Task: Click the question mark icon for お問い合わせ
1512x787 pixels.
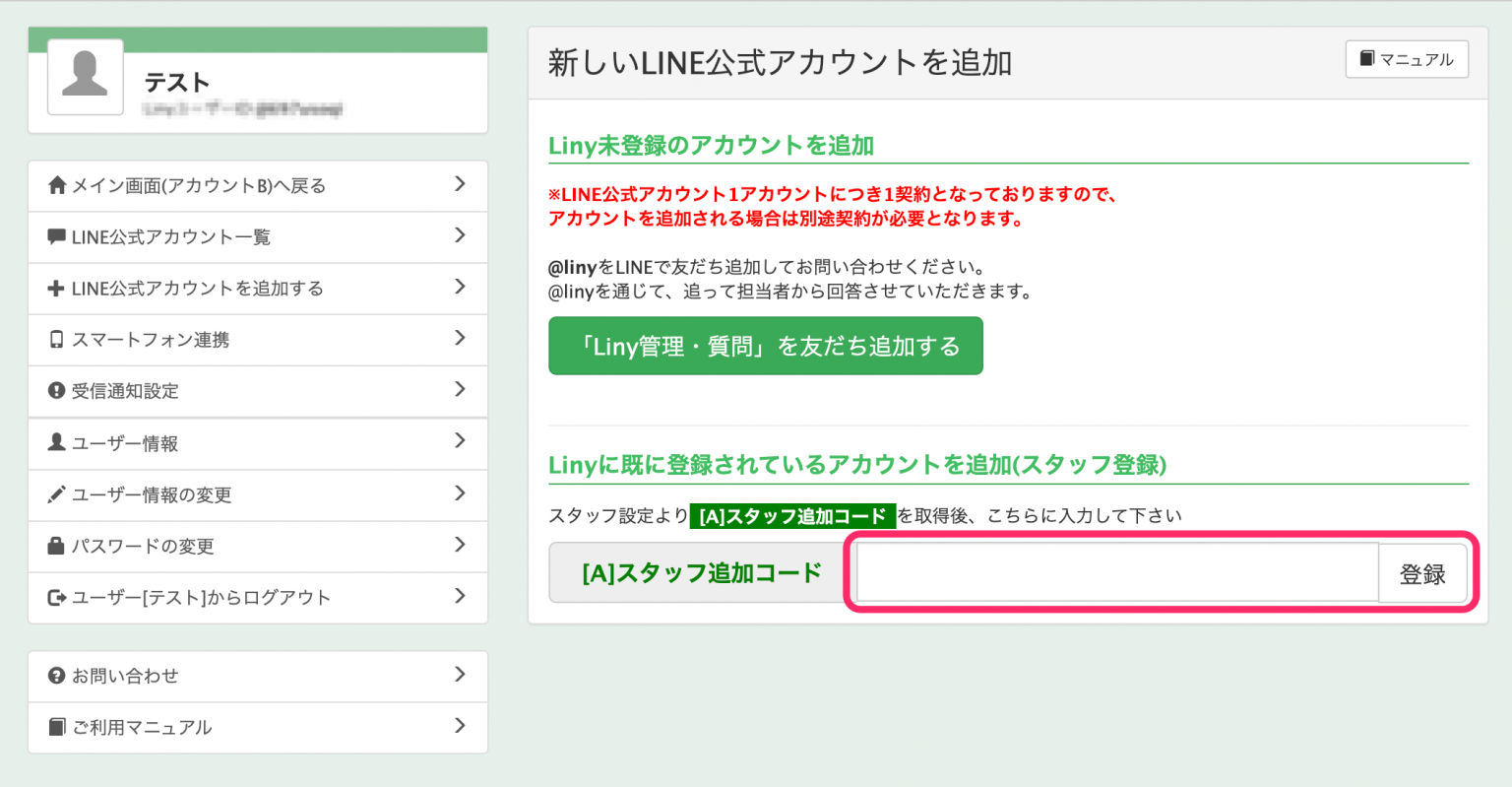Action: pyautogui.click(x=57, y=676)
